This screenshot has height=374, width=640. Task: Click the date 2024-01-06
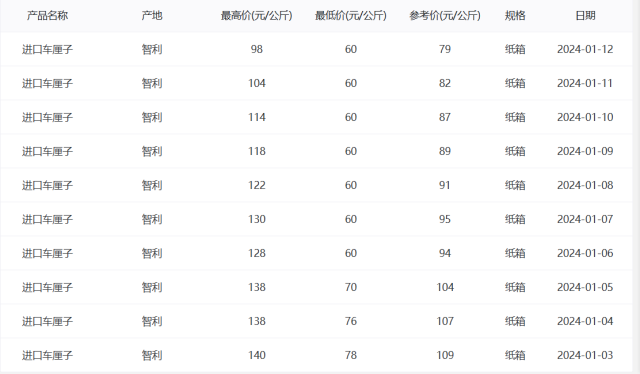tap(585, 253)
